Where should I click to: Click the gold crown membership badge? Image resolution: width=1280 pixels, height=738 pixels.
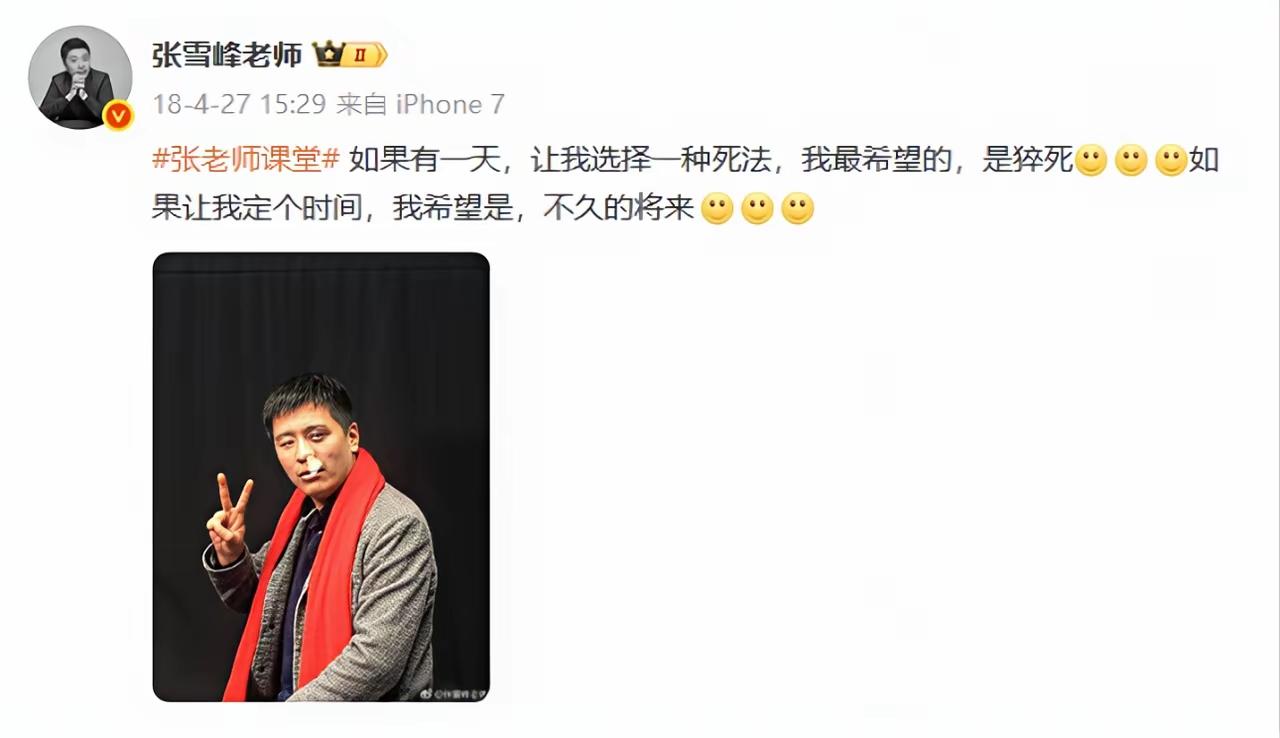click(x=329, y=54)
